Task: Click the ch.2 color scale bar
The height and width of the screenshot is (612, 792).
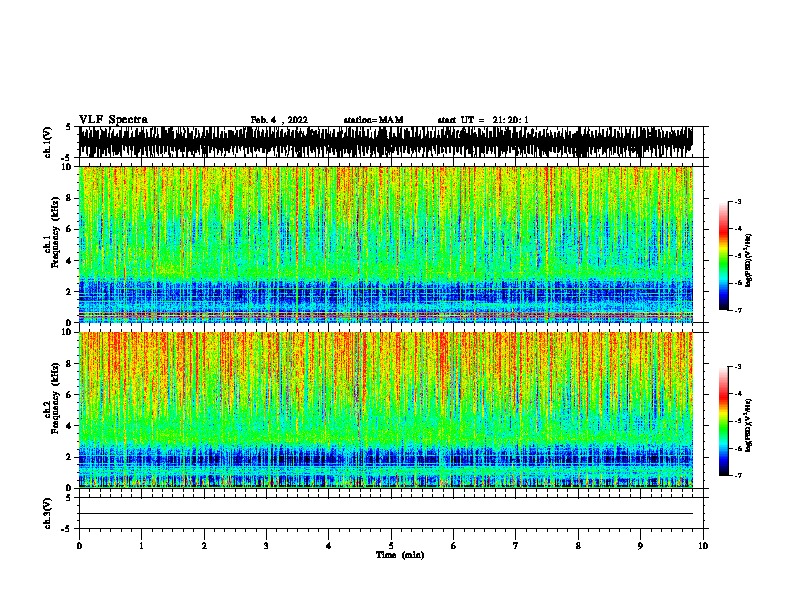Action: (x=724, y=421)
